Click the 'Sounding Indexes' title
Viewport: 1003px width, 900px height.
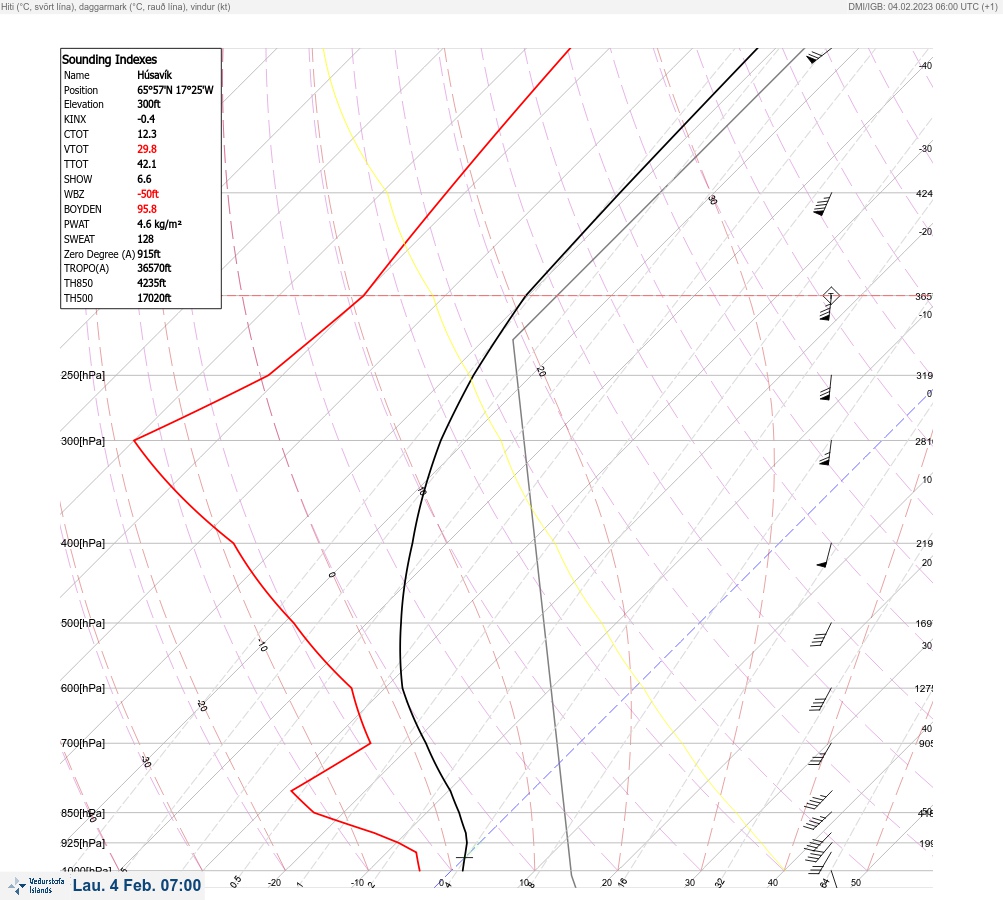[109, 59]
